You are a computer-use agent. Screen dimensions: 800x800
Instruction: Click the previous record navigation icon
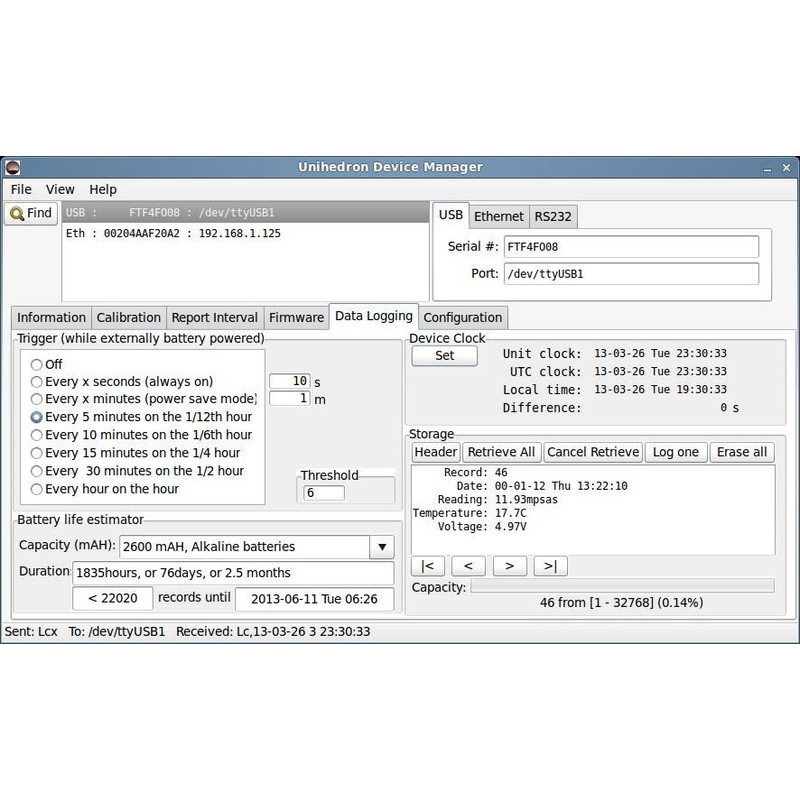coord(468,565)
